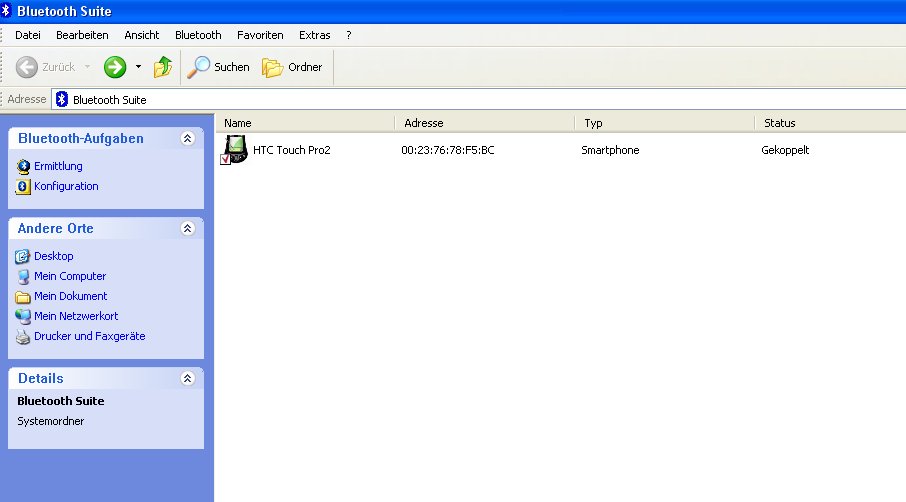Open the Konfiguration link
The height and width of the screenshot is (502, 906).
(x=66, y=187)
